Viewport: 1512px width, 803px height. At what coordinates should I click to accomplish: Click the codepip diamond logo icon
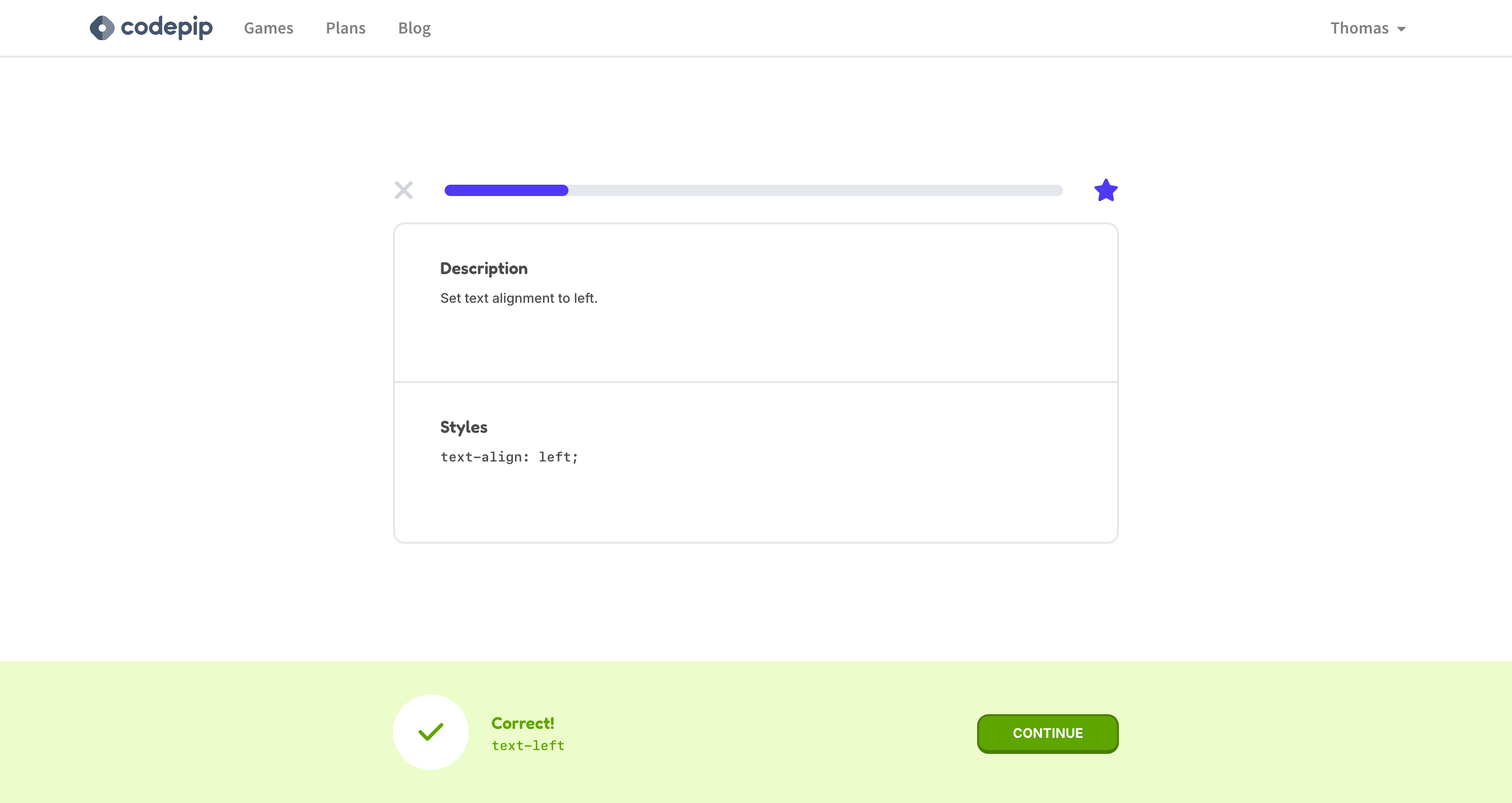pyautogui.click(x=102, y=27)
